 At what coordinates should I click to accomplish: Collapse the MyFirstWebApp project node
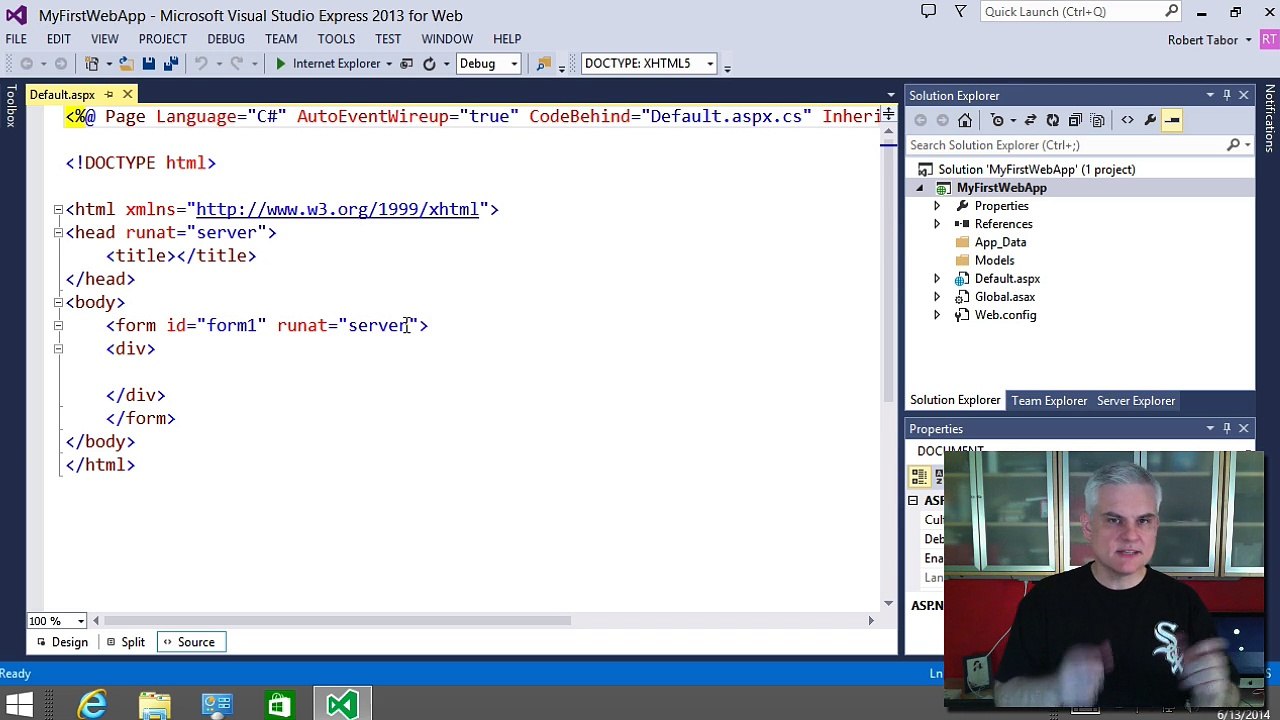point(920,188)
